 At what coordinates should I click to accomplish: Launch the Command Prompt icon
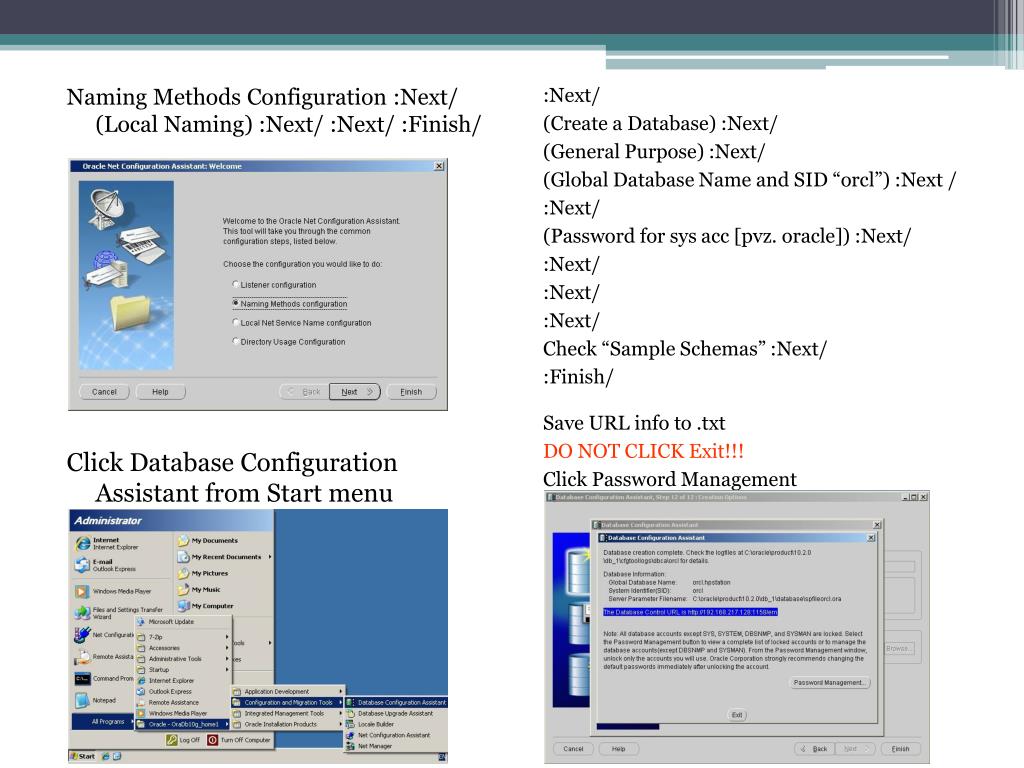tap(82, 679)
